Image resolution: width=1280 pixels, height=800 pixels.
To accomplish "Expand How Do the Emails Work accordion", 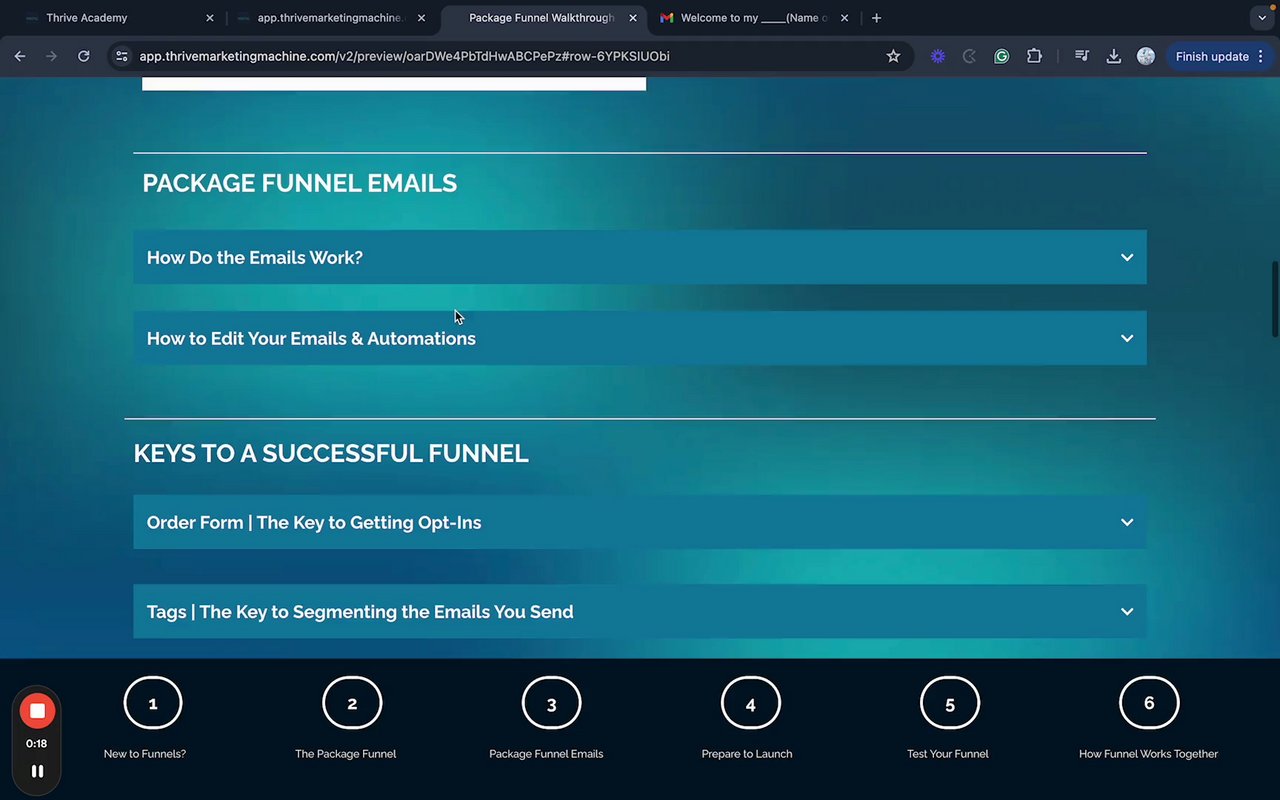I will click(640, 257).
